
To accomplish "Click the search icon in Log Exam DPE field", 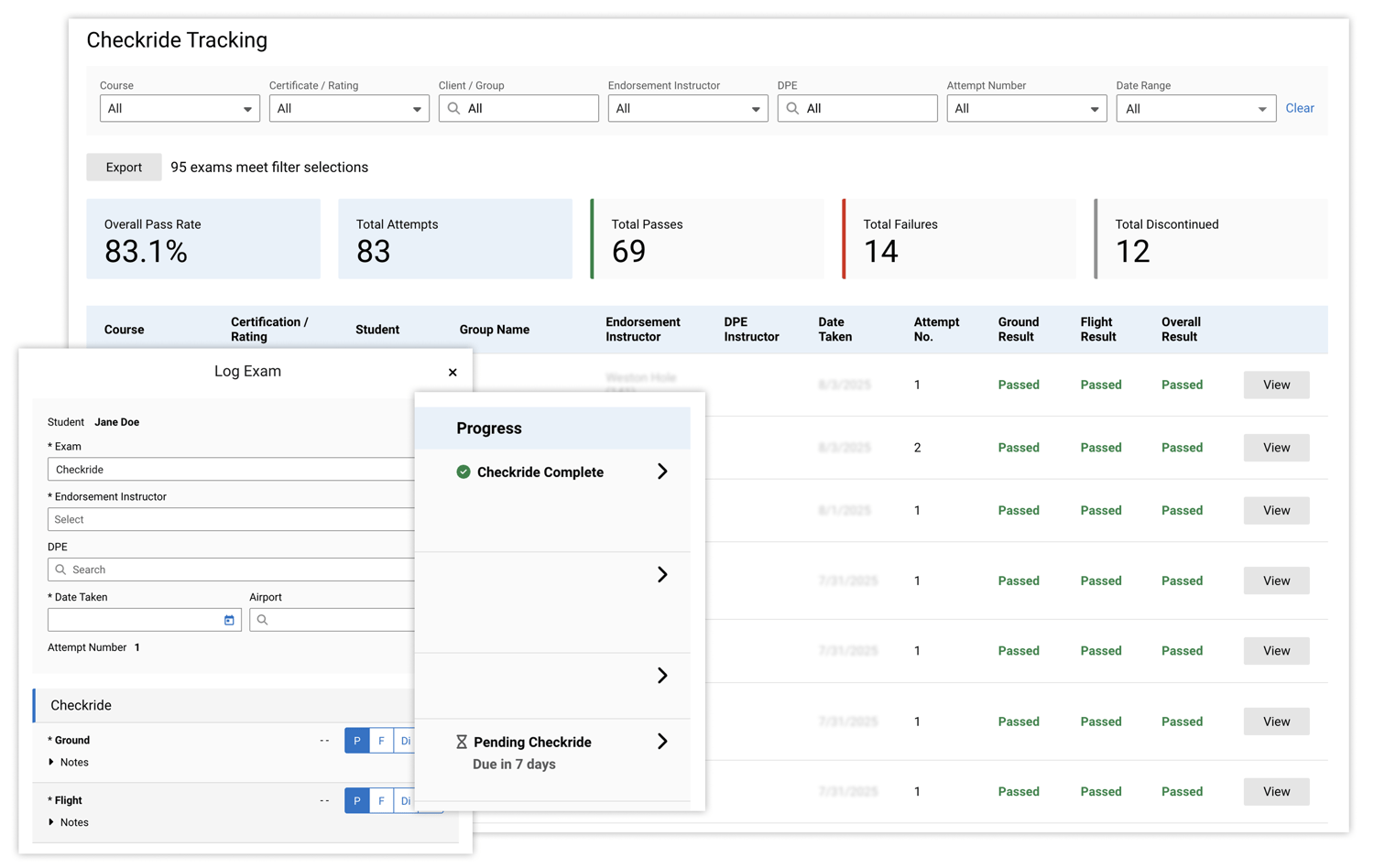I will tap(60, 570).
